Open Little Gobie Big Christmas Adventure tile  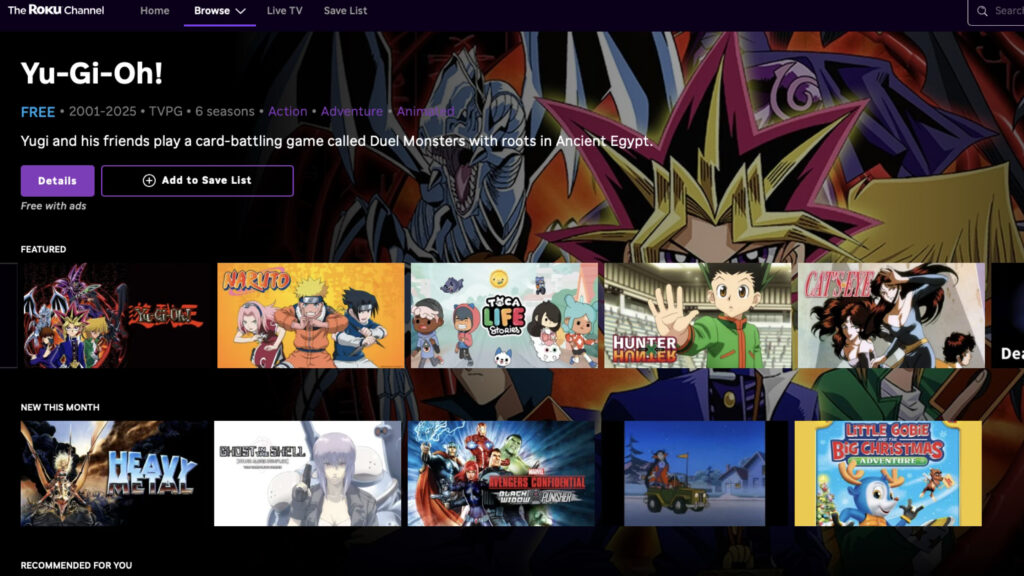887,473
